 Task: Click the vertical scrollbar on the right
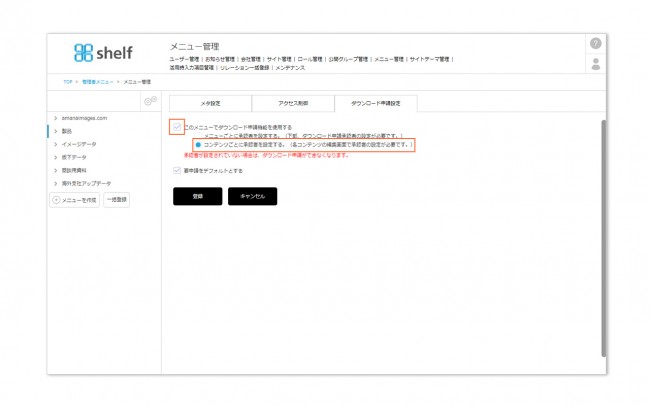pyautogui.click(x=604, y=238)
